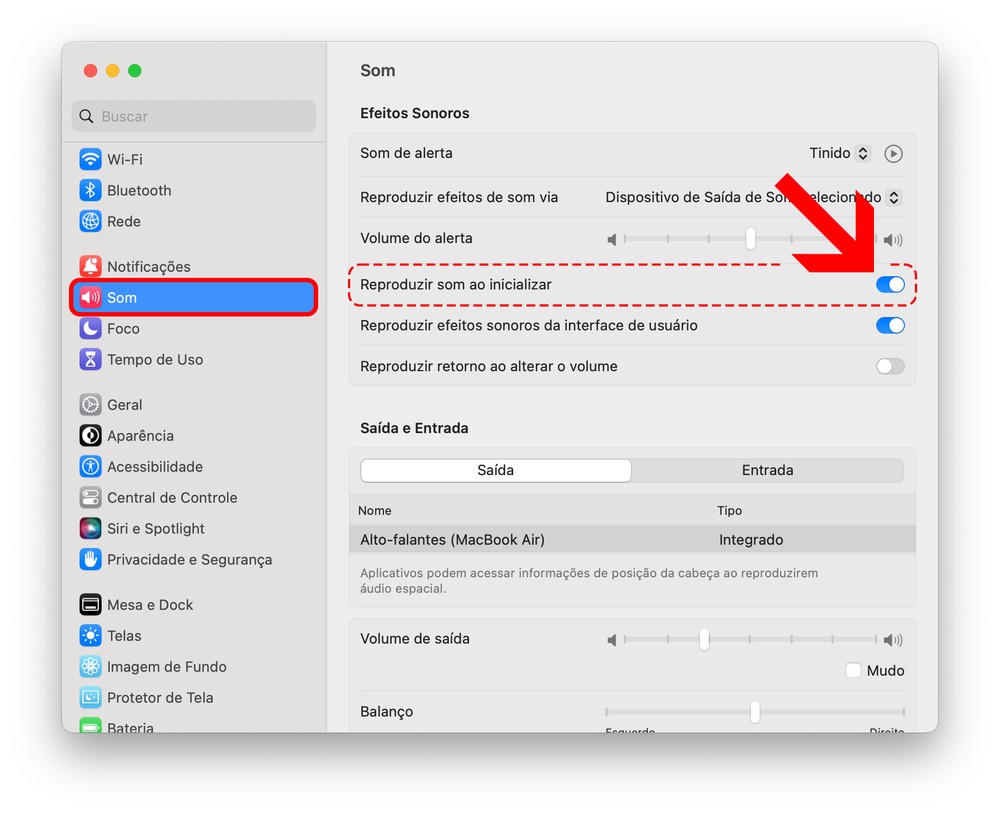This screenshot has width=1000, height=814.
Task: Open Acessibilidade icon in sidebar
Action: click(x=90, y=466)
